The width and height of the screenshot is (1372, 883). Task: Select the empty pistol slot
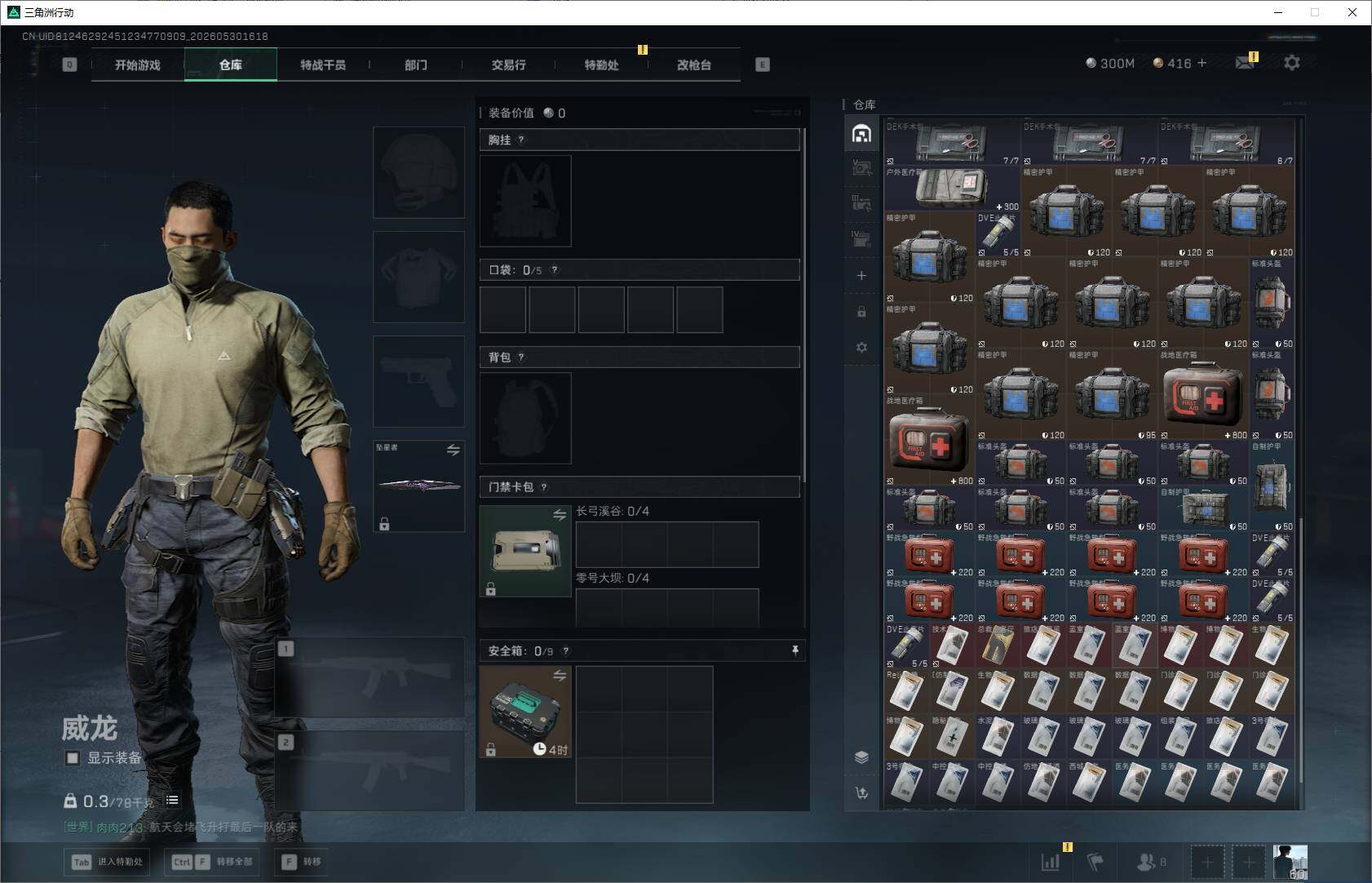point(418,381)
